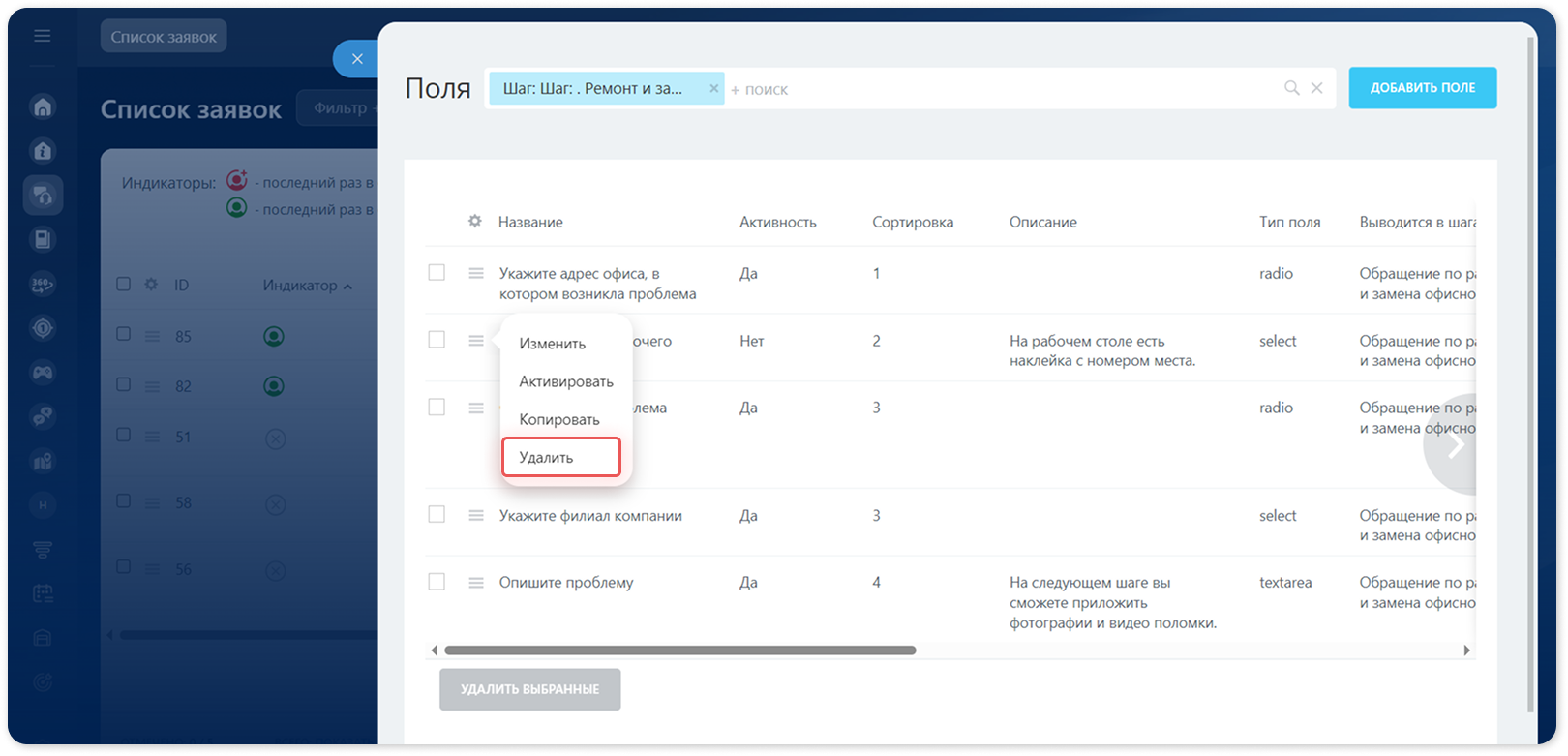Open row menu for 'Укажите филиал компании'
Image resolution: width=1568 pixels, height=756 pixels.
[476, 516]
